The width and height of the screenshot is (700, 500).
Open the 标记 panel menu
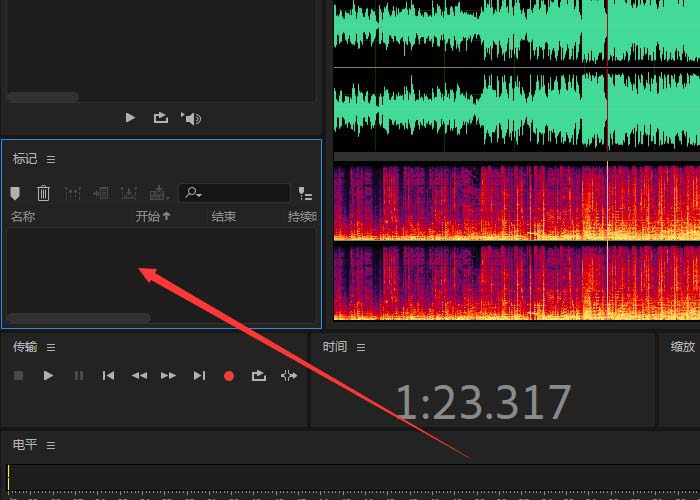click(51, 159)
